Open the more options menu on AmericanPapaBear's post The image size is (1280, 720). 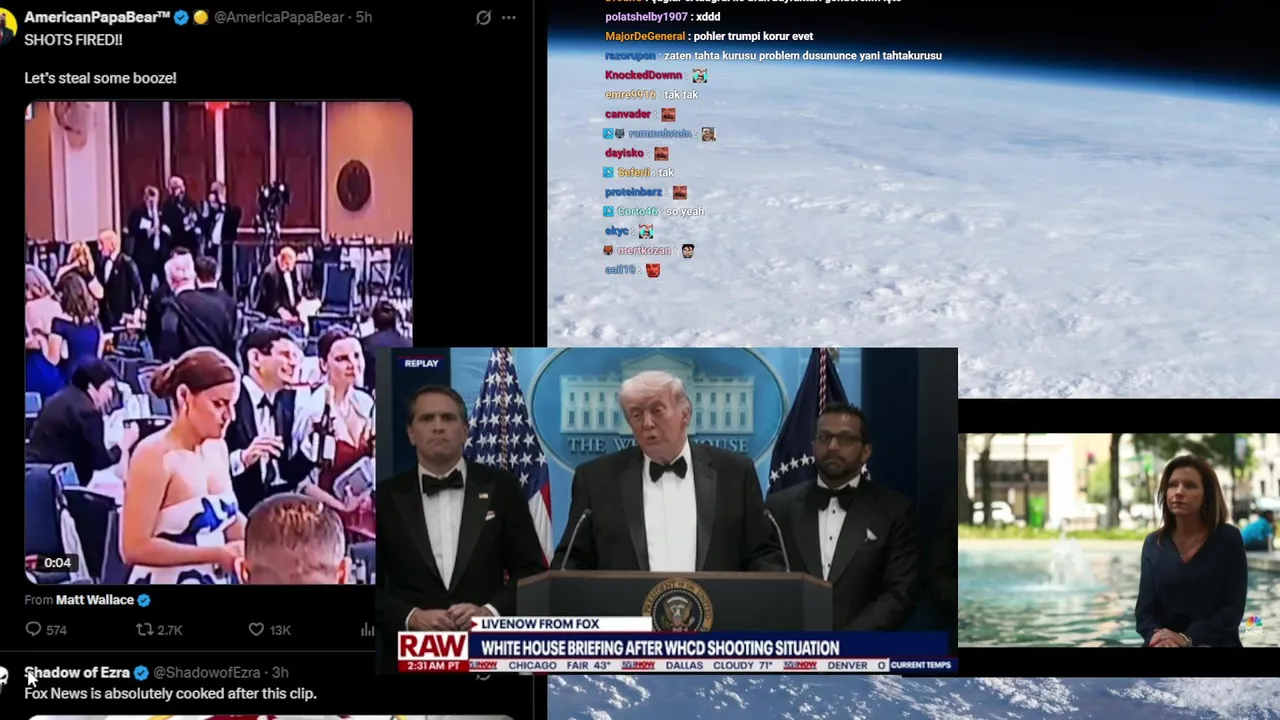509,17
